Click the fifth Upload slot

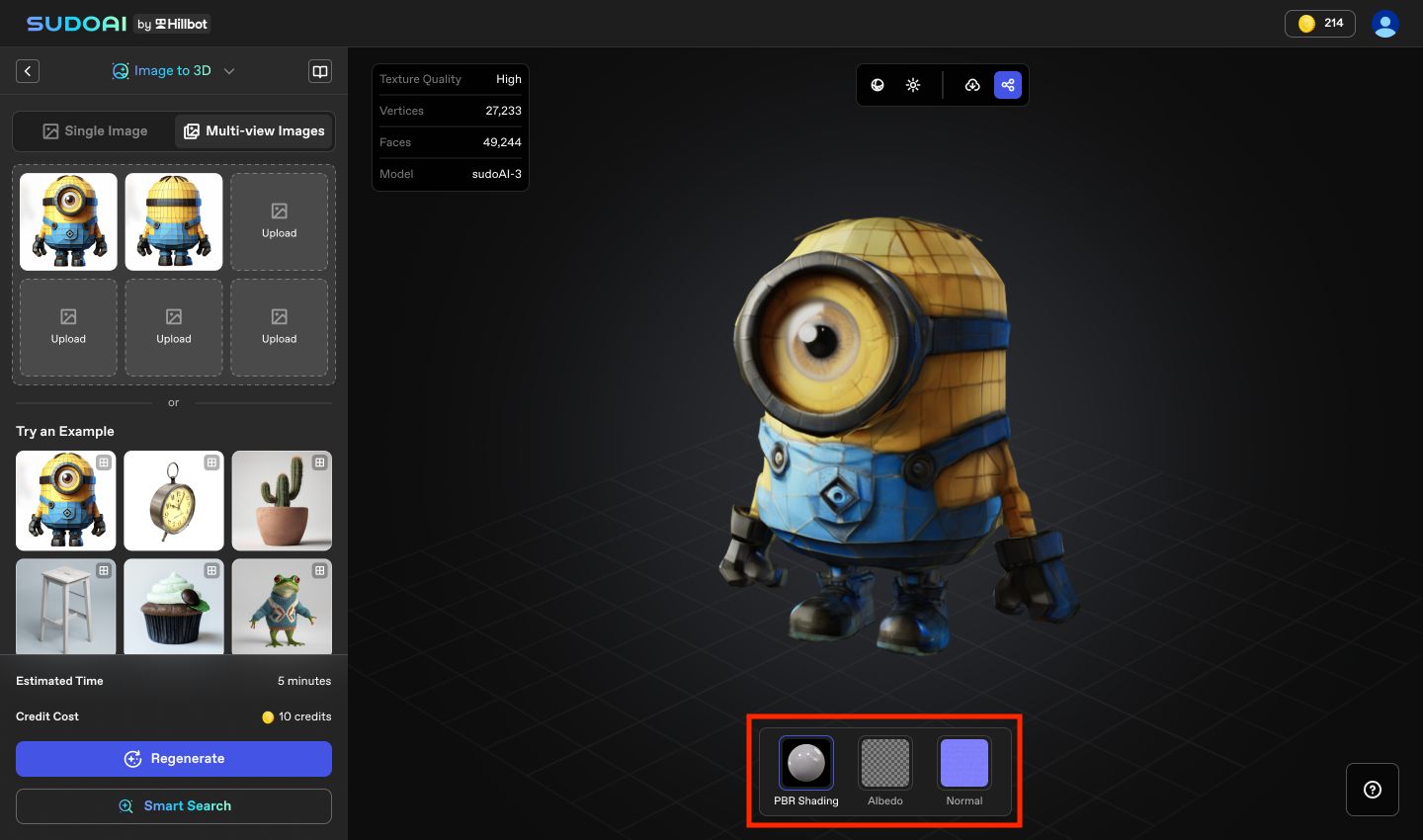[174, 328]
